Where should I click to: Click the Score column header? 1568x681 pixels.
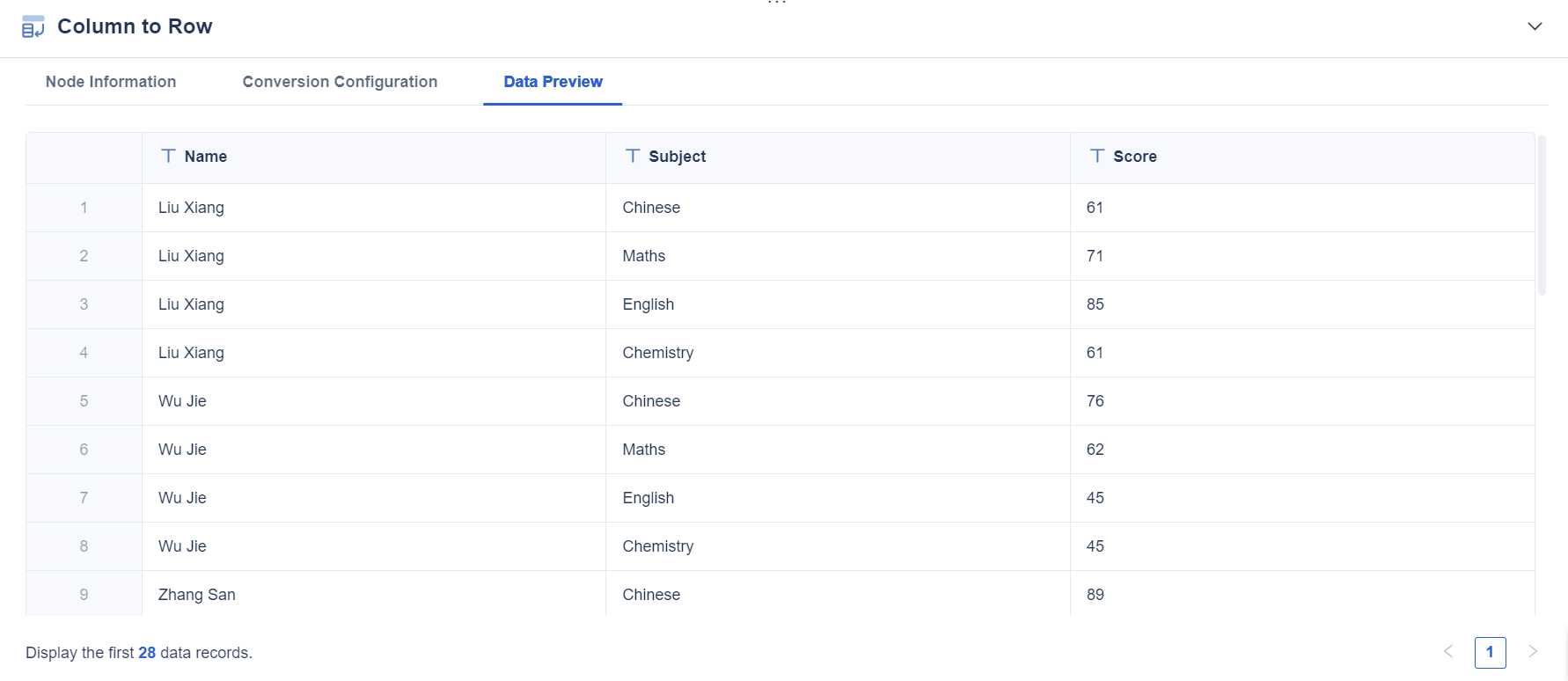pos(1303,157)
